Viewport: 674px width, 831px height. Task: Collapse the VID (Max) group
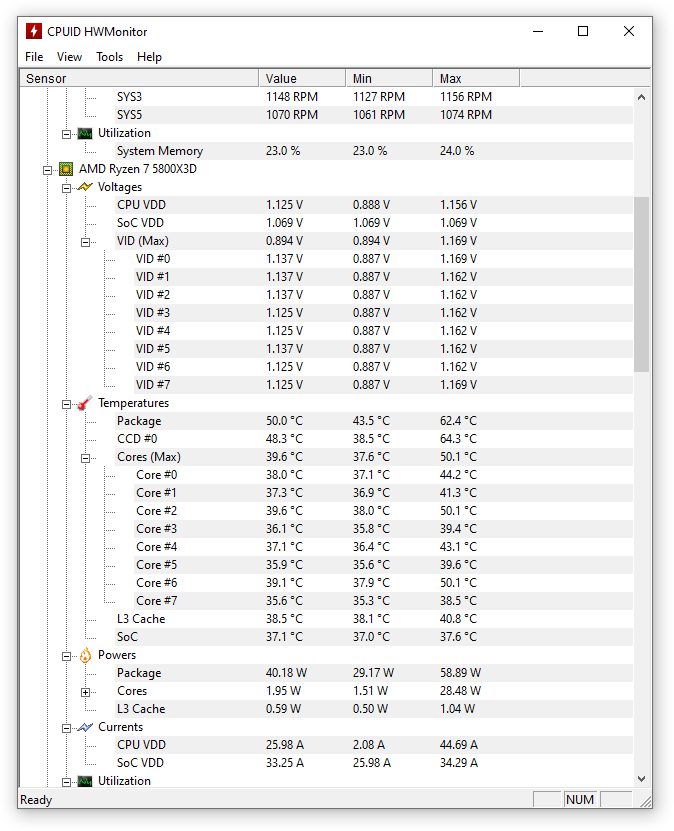85,242
